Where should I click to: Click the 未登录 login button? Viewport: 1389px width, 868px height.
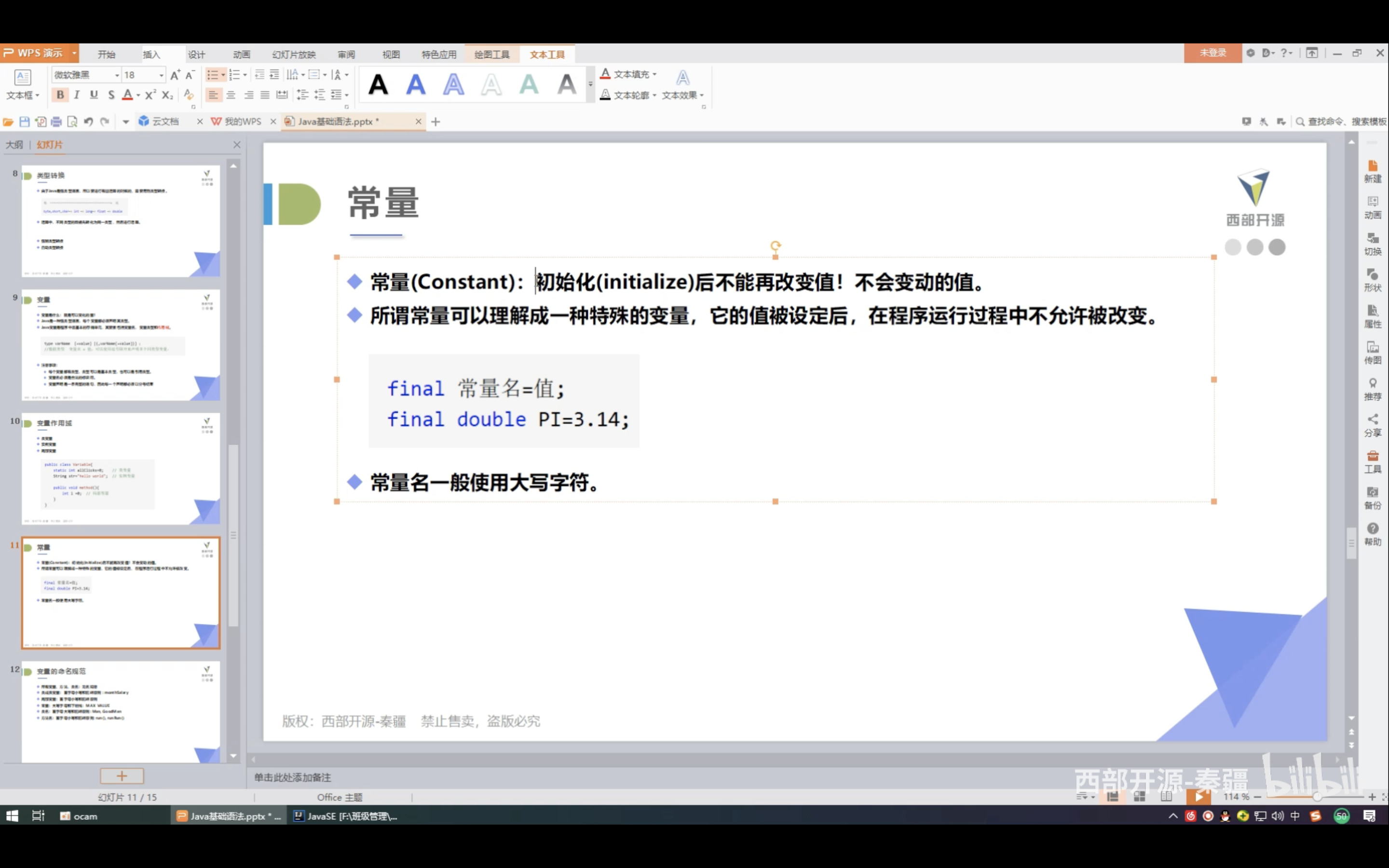click(x=1212, y=53)
